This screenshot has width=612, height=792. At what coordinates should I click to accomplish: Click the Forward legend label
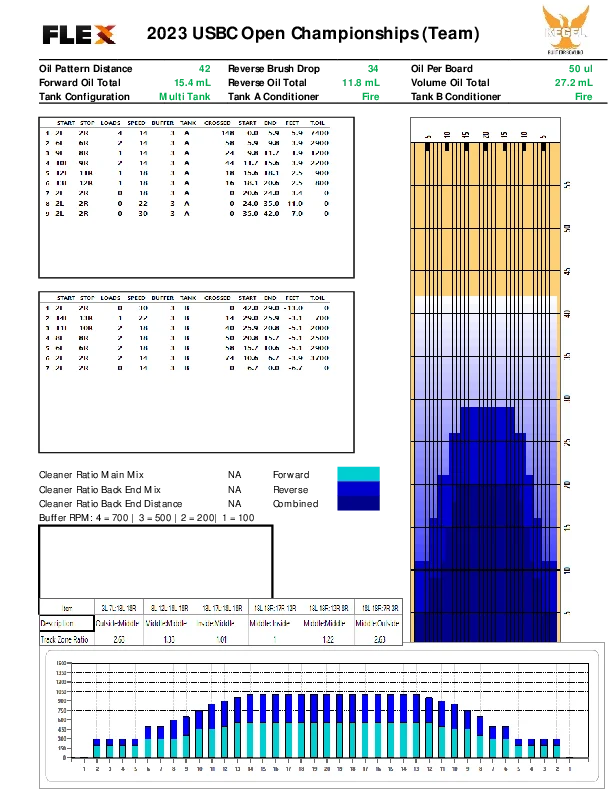(x=291, y=475)
